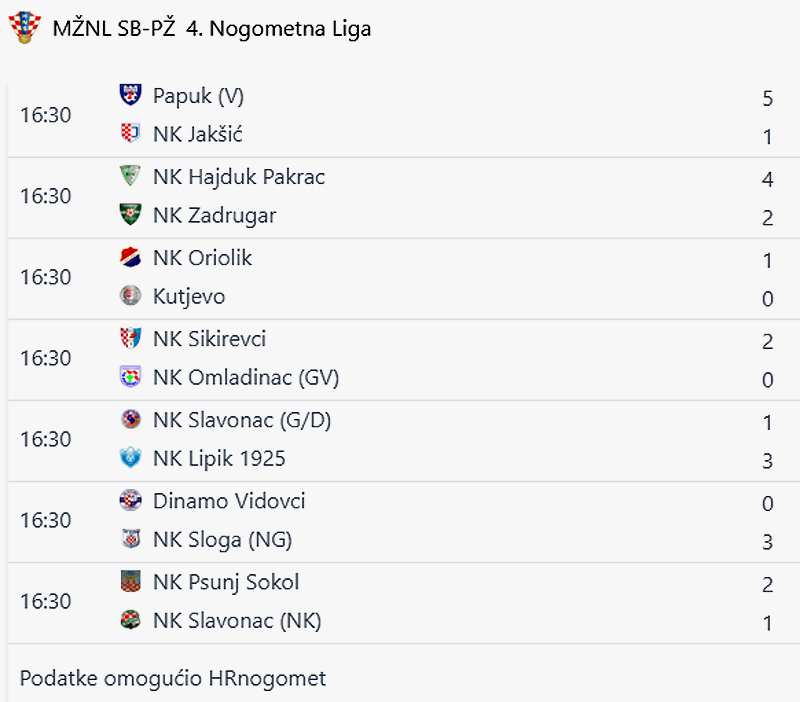The image size is (800, 702).
Task: Click the NK Hajduk Pakrac crest icon
Action: pyautogui.click(x=130, y=176)
